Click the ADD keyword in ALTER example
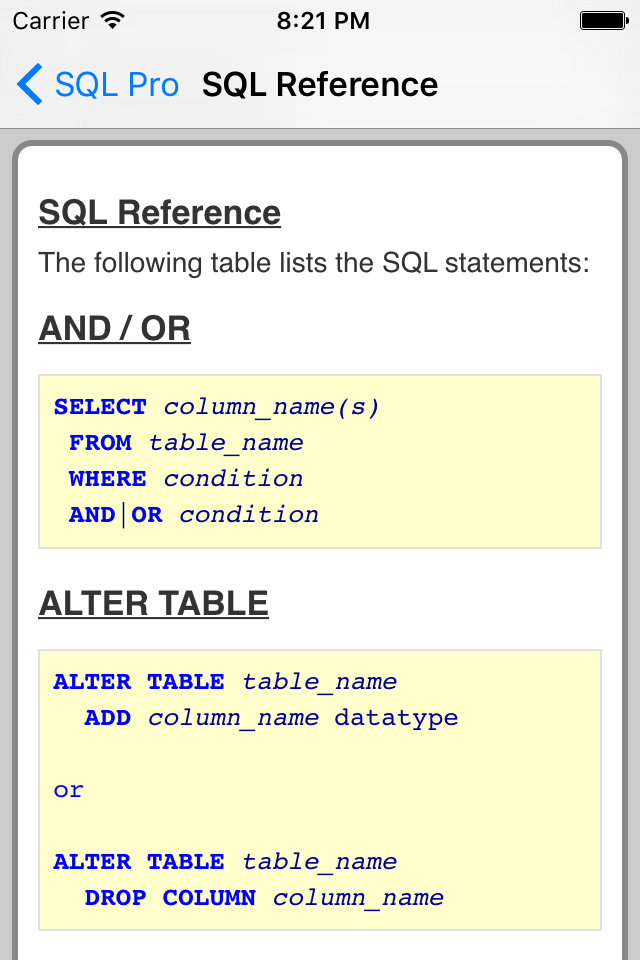The width and height of the screenshot is (640, 960). click(x=107, y=718)
